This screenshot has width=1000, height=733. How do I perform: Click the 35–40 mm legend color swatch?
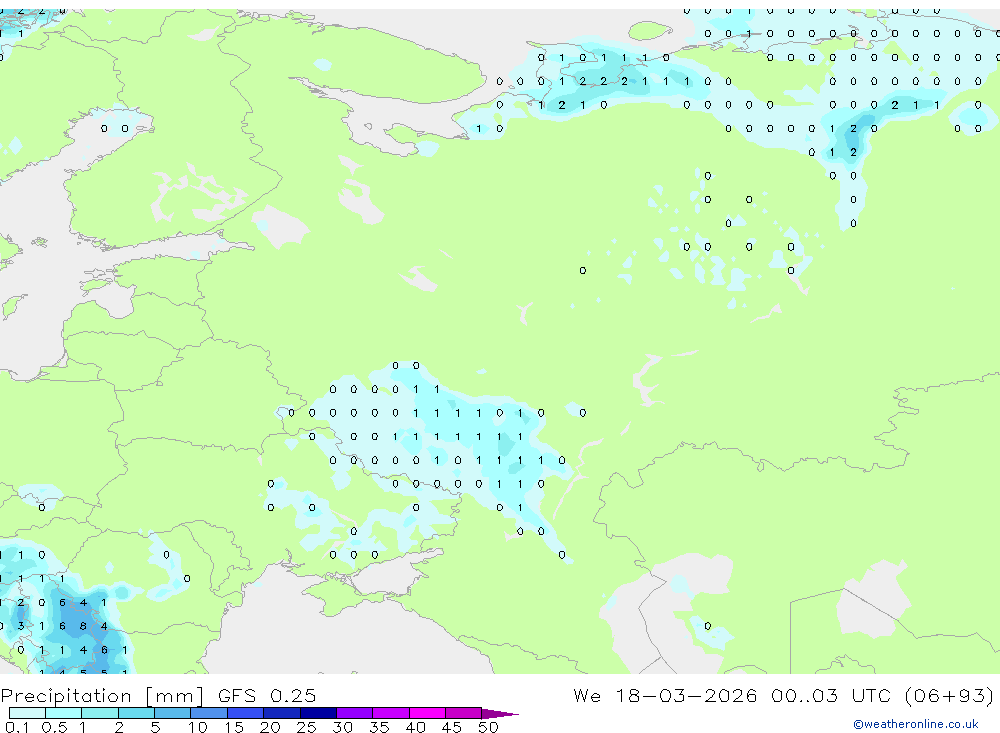click(x=391, y=713)
